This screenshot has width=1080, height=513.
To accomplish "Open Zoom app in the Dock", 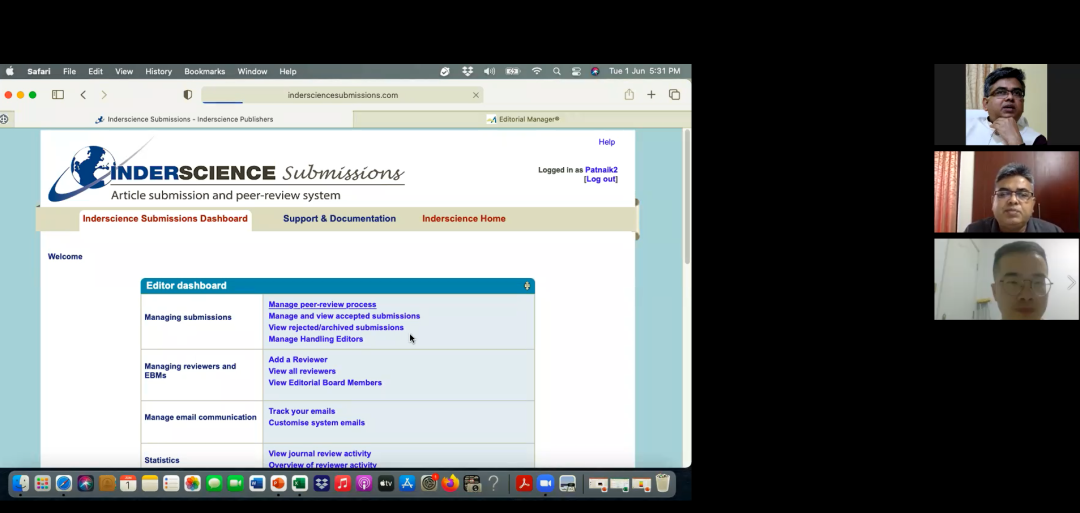I will [546, 483].
